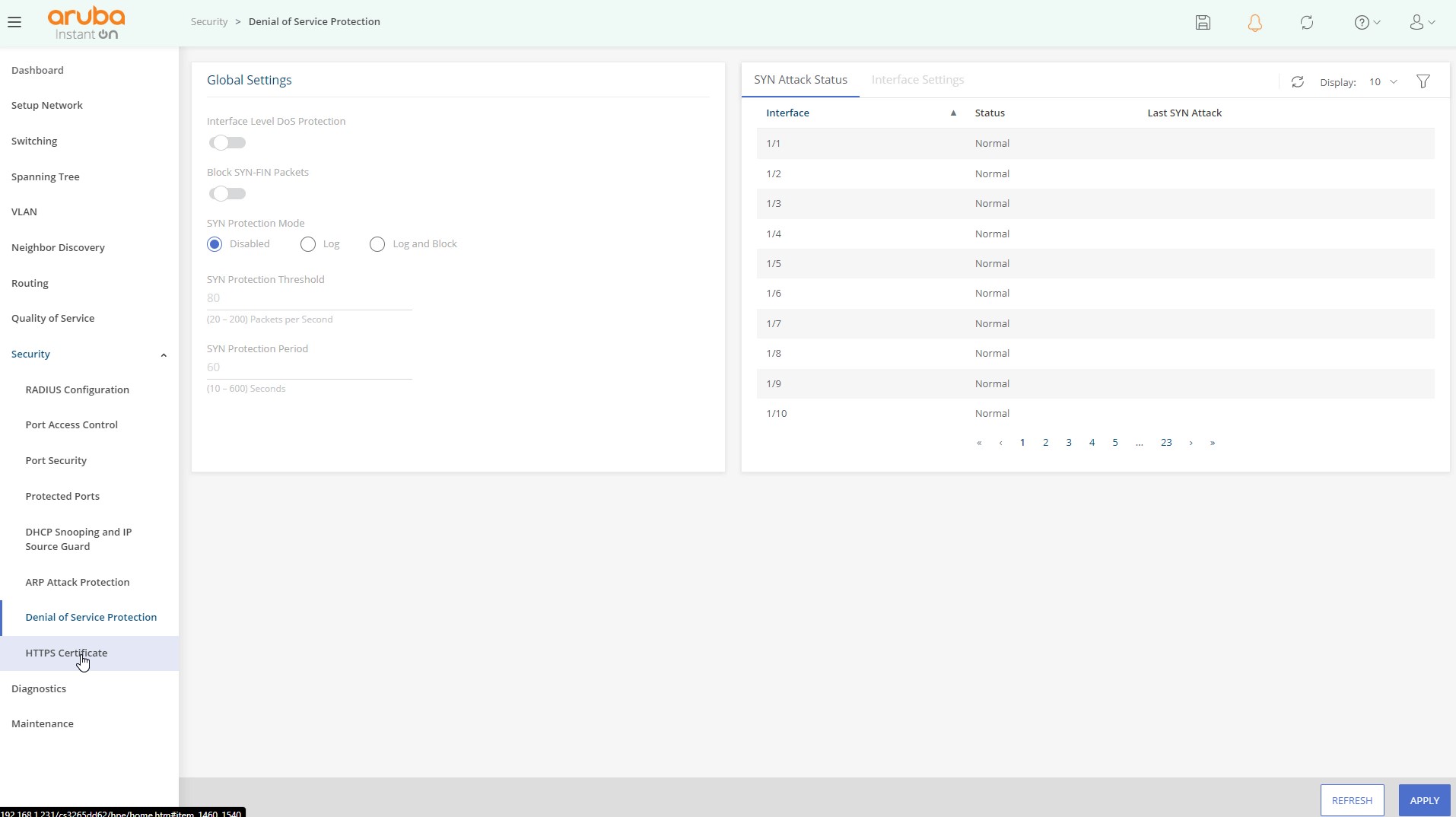1456x817 pixels.
Task: Click the SYN Protection Threshold input field
Action: (x=309, y=298)
